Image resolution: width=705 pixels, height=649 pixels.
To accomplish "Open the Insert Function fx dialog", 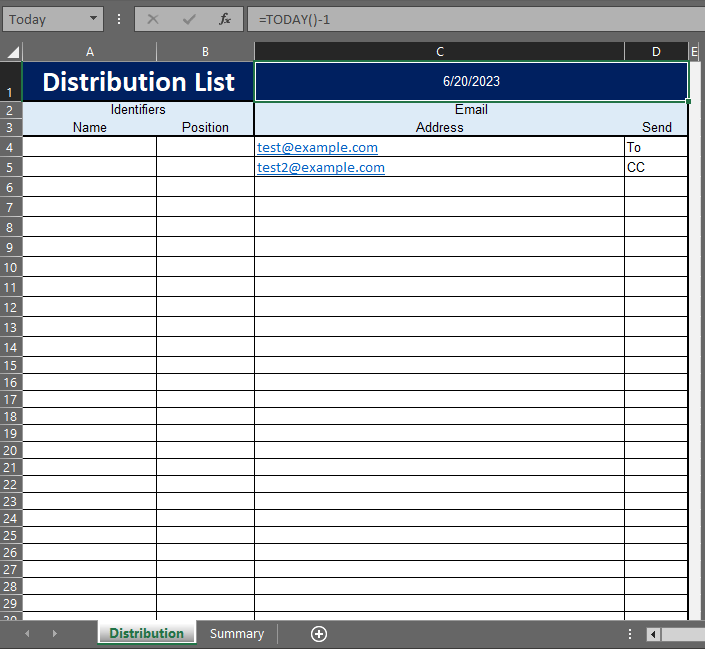I will (225, 19).
